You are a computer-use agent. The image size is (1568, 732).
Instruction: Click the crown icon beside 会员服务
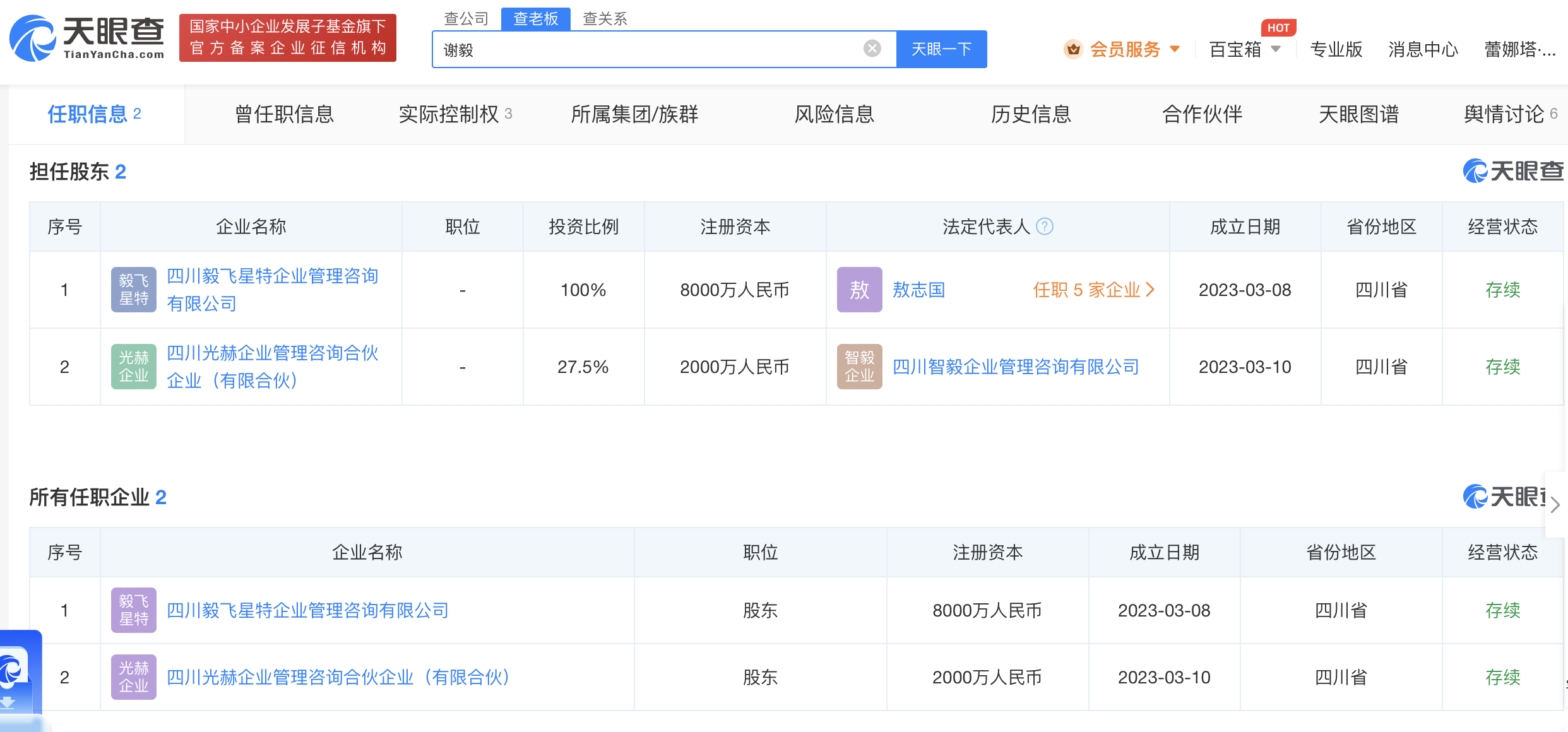(1073, 49)
